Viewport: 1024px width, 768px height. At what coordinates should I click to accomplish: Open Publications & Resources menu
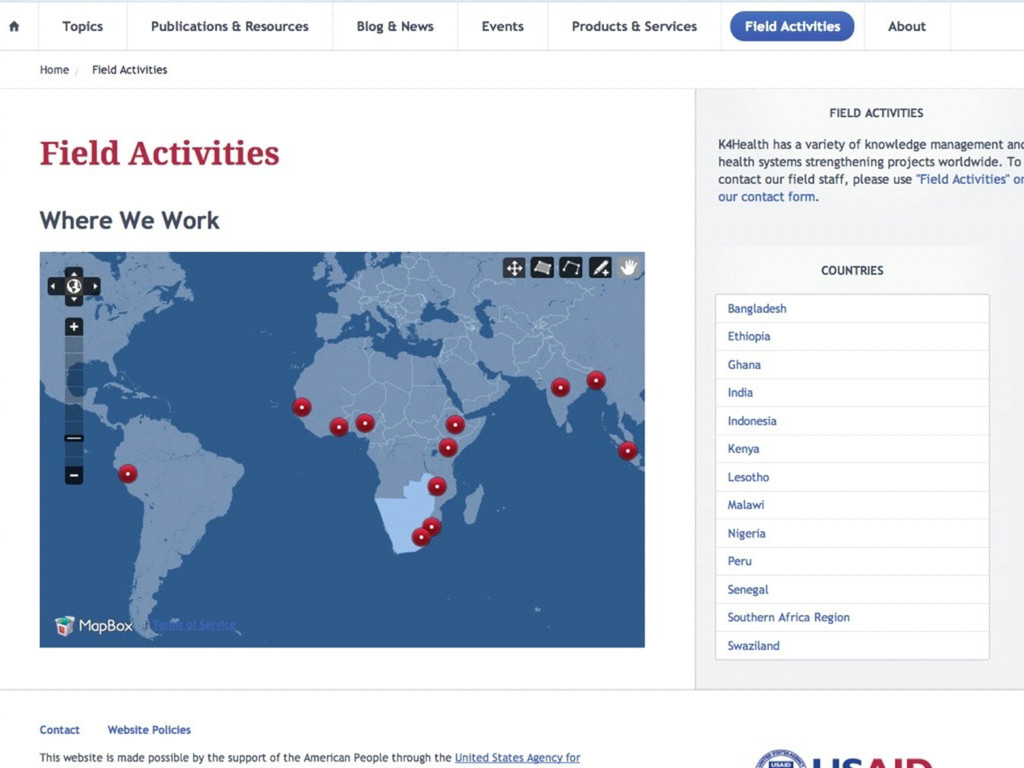click(230, 26)
